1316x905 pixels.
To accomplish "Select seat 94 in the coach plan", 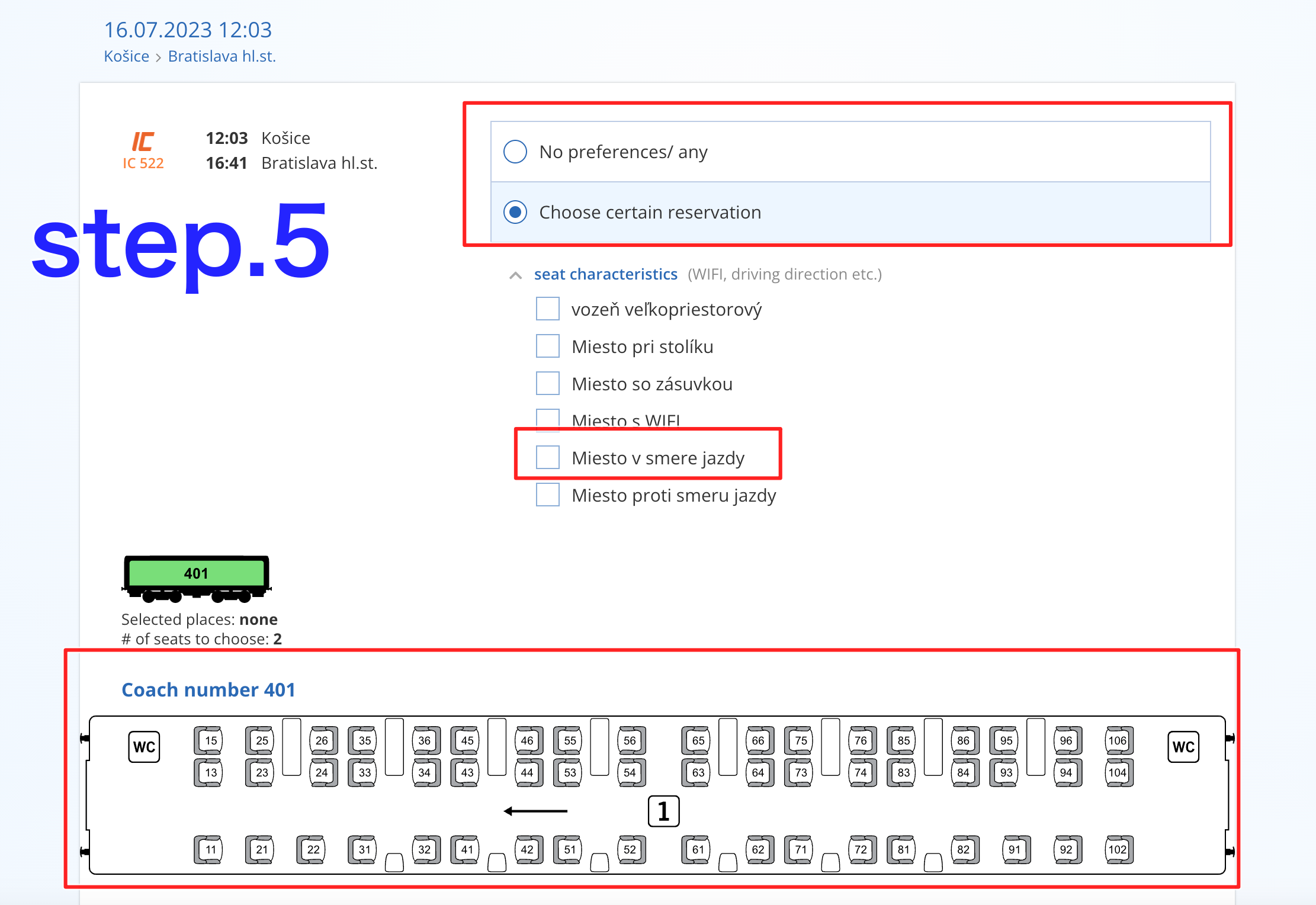I will [x=1068, y=772].
